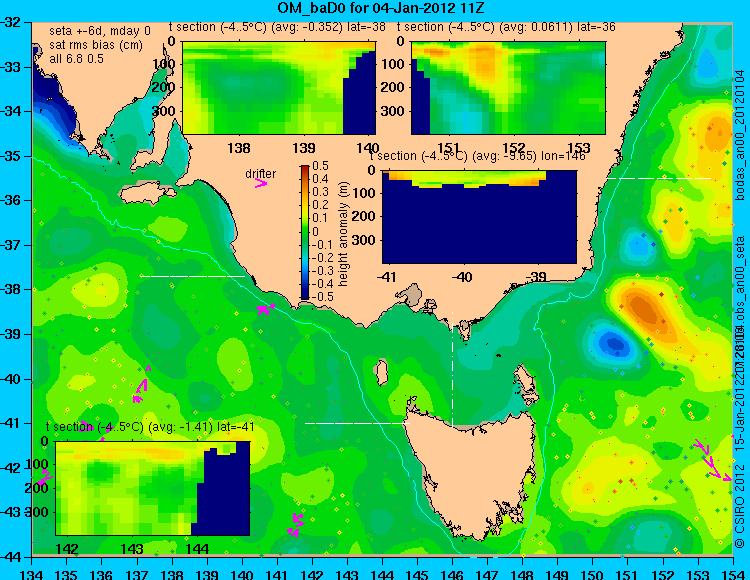Click the 'sat rms bias (cm)' text

[96, 45]
